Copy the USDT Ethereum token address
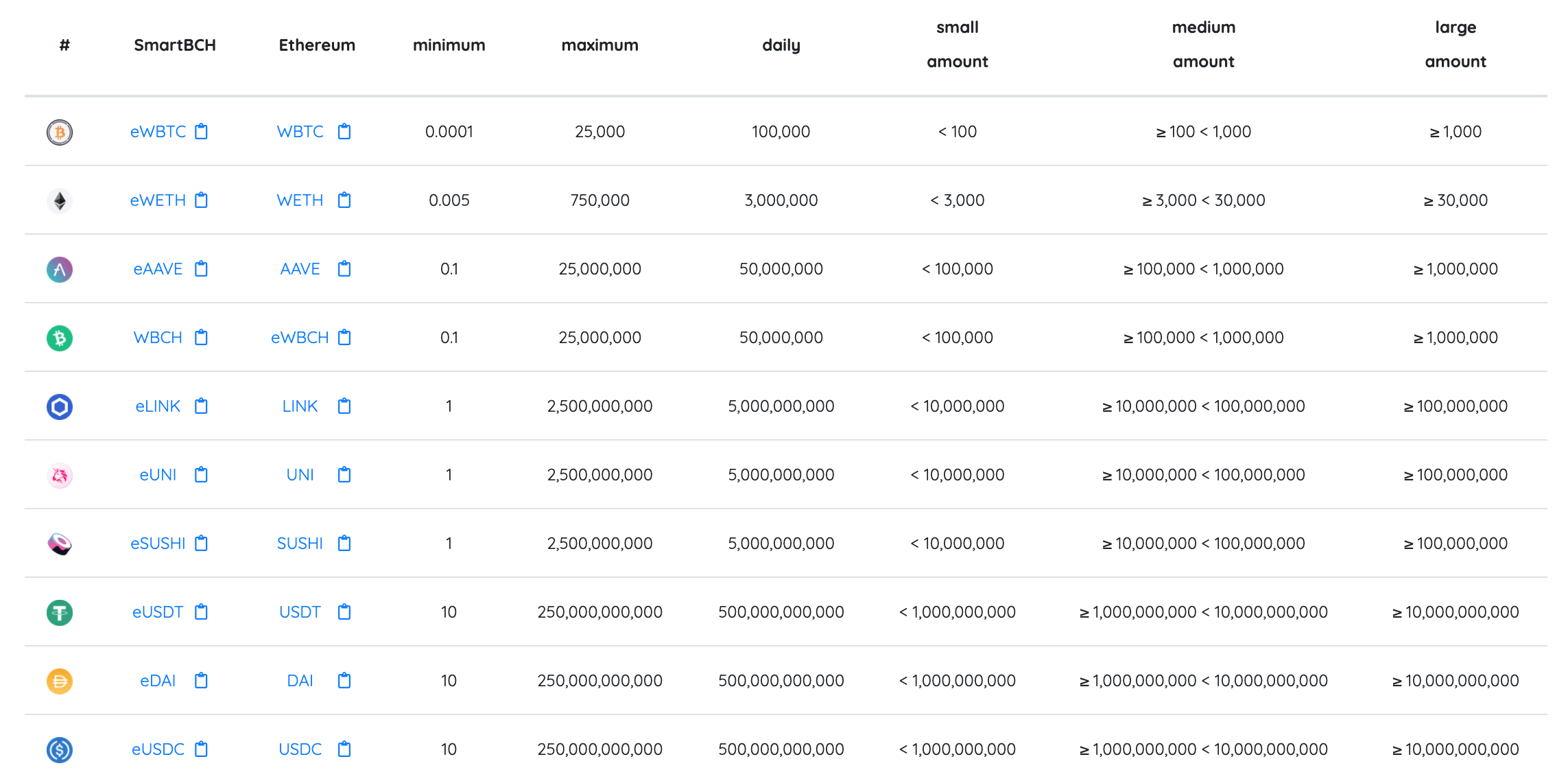 point(344,611)
